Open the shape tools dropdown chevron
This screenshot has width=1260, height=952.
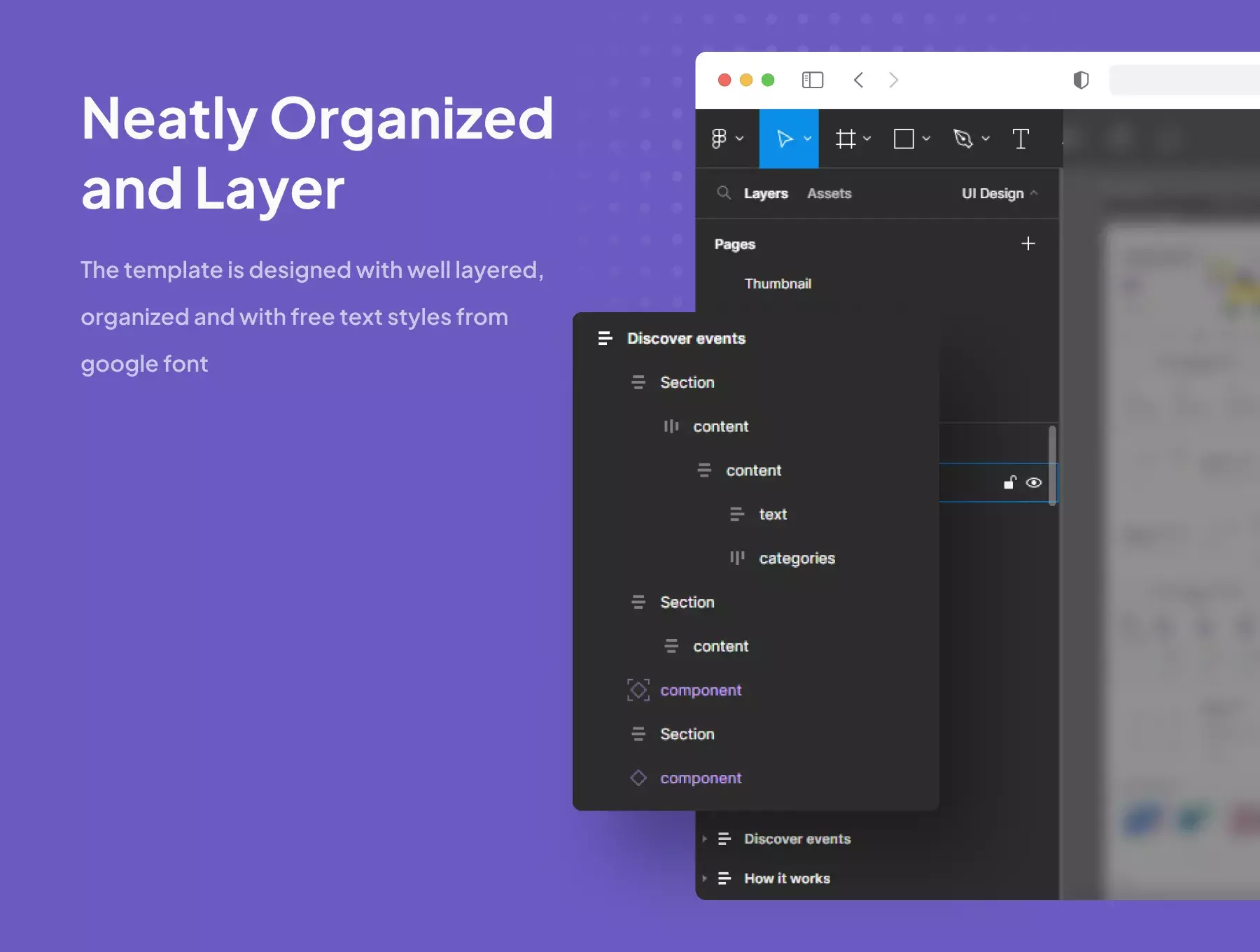(x=926, y=139)
